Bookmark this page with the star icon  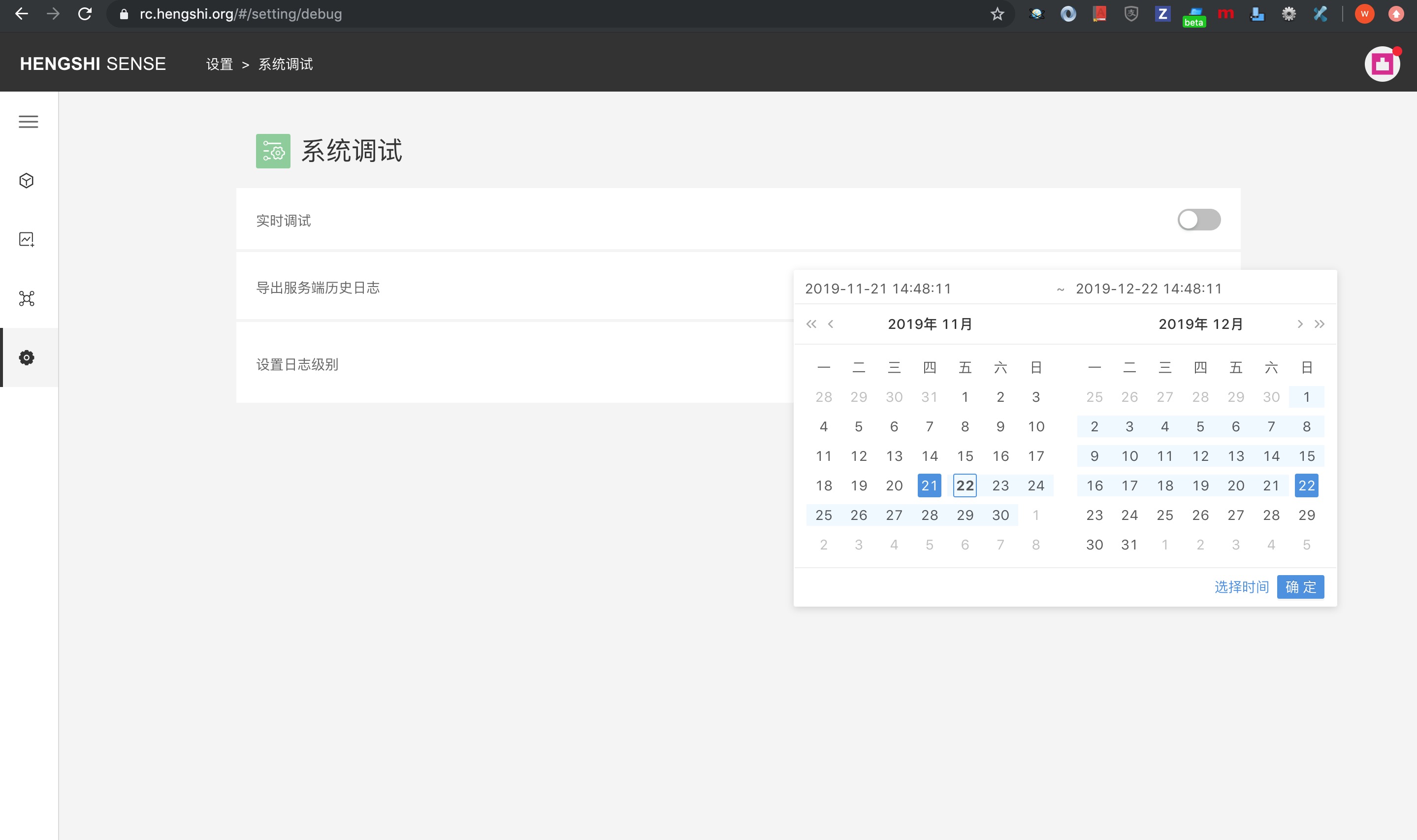[997, 14]
